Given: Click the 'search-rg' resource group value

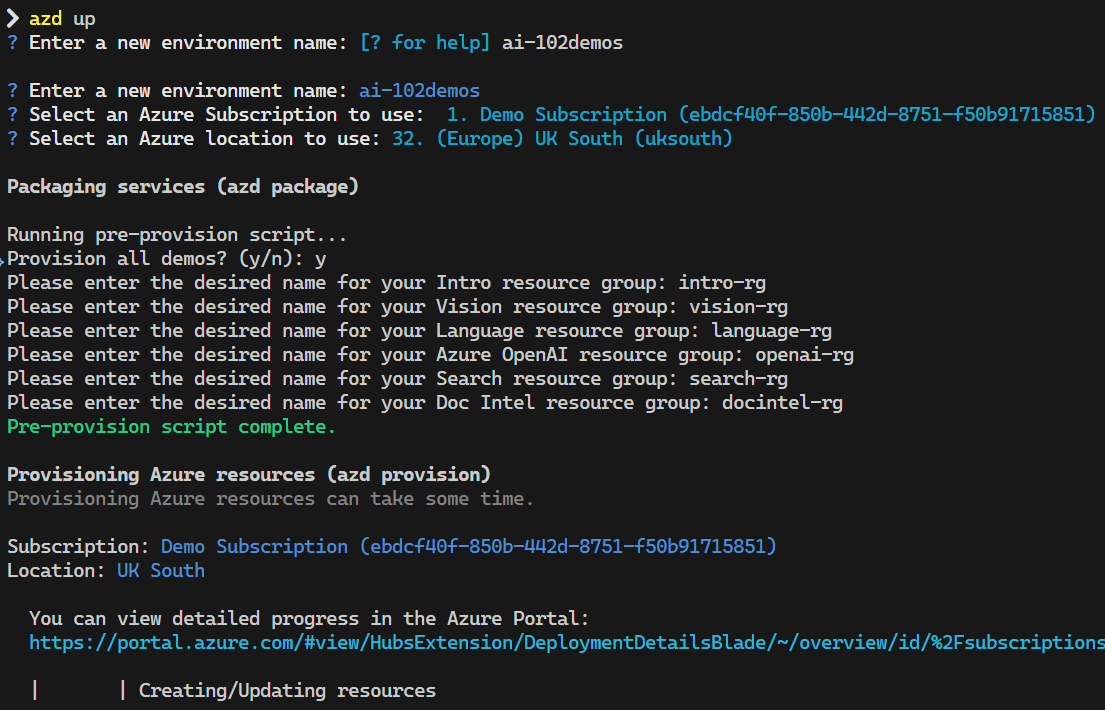Looking at the screenshot, I should [739, 379].
